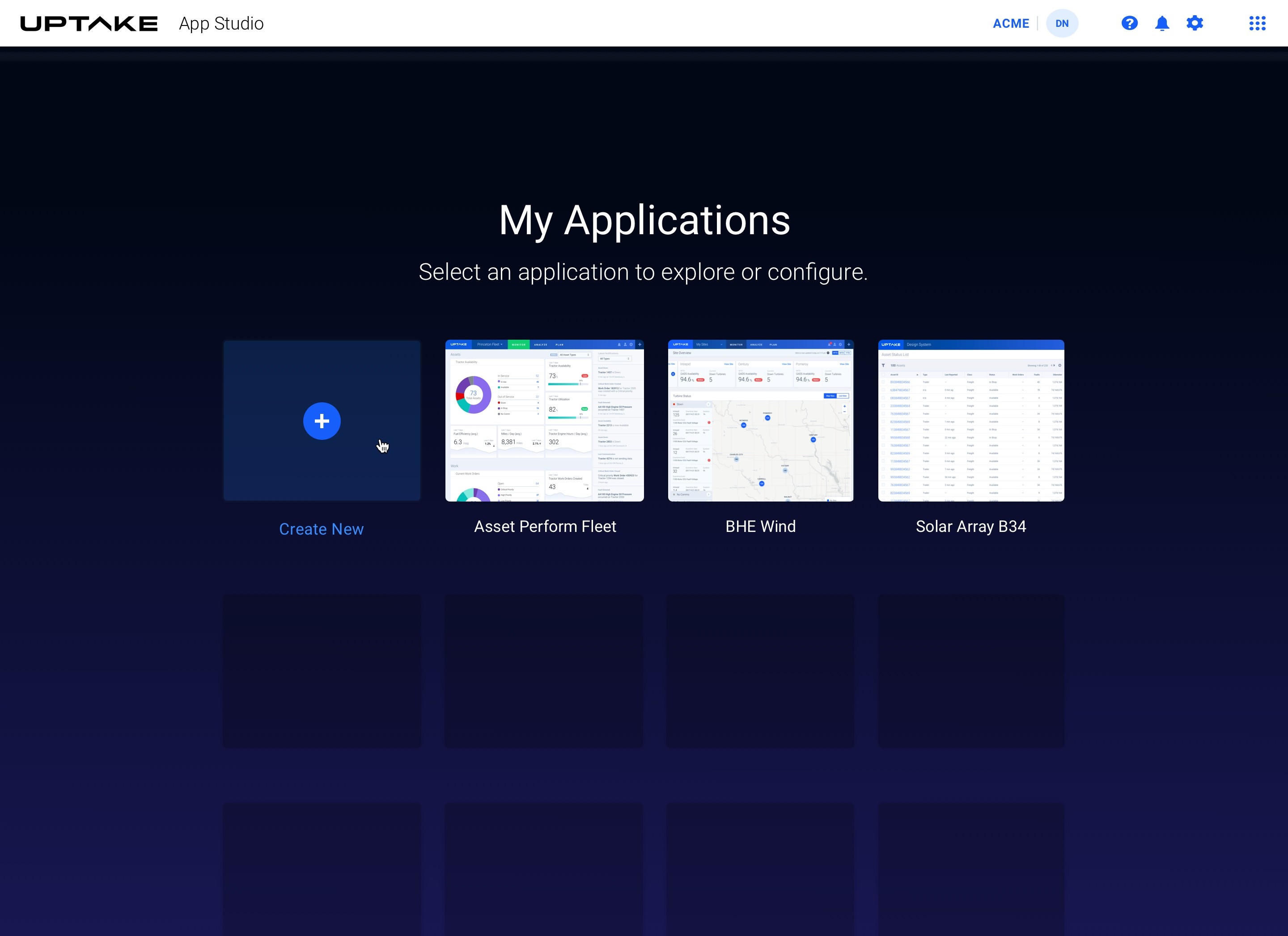Click the Create New link text
Viewport: 1288px width, 936px height.
tap(321, 529)
